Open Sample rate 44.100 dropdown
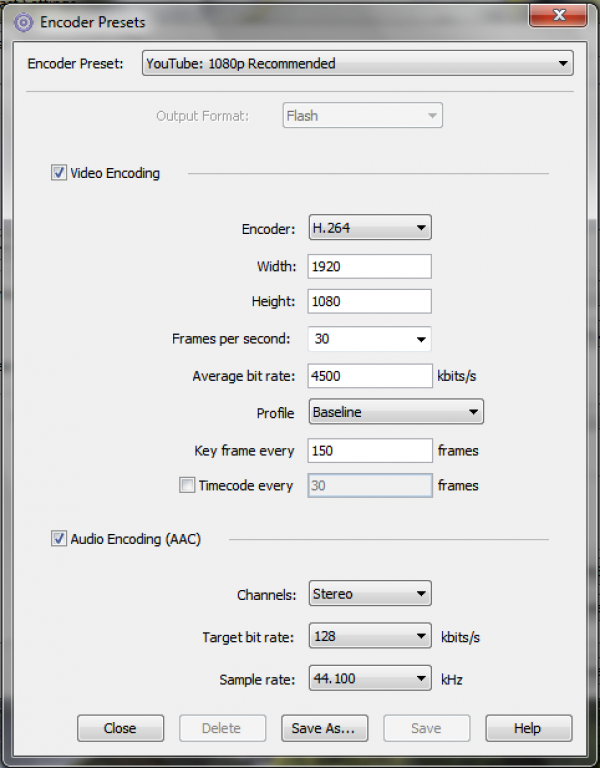This screenshot has width=600, height=768. (x=370, y=678)
